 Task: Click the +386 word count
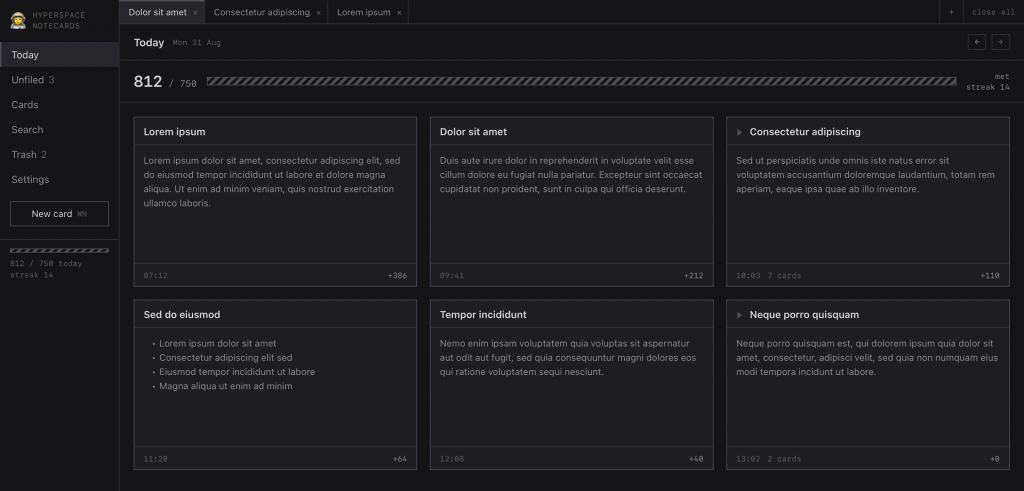click(397, 276)
